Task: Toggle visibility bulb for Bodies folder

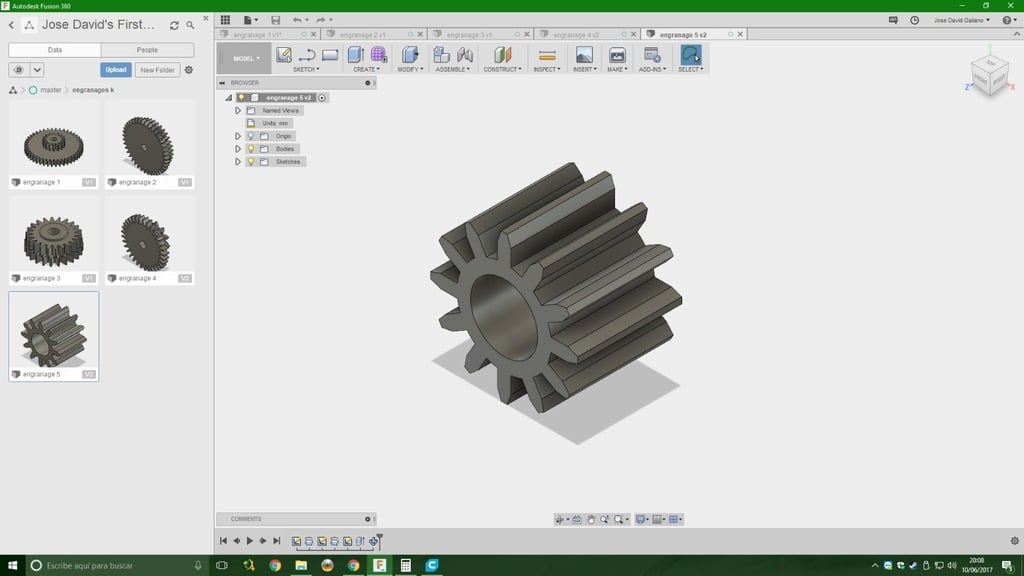Action: coord(251,149)
